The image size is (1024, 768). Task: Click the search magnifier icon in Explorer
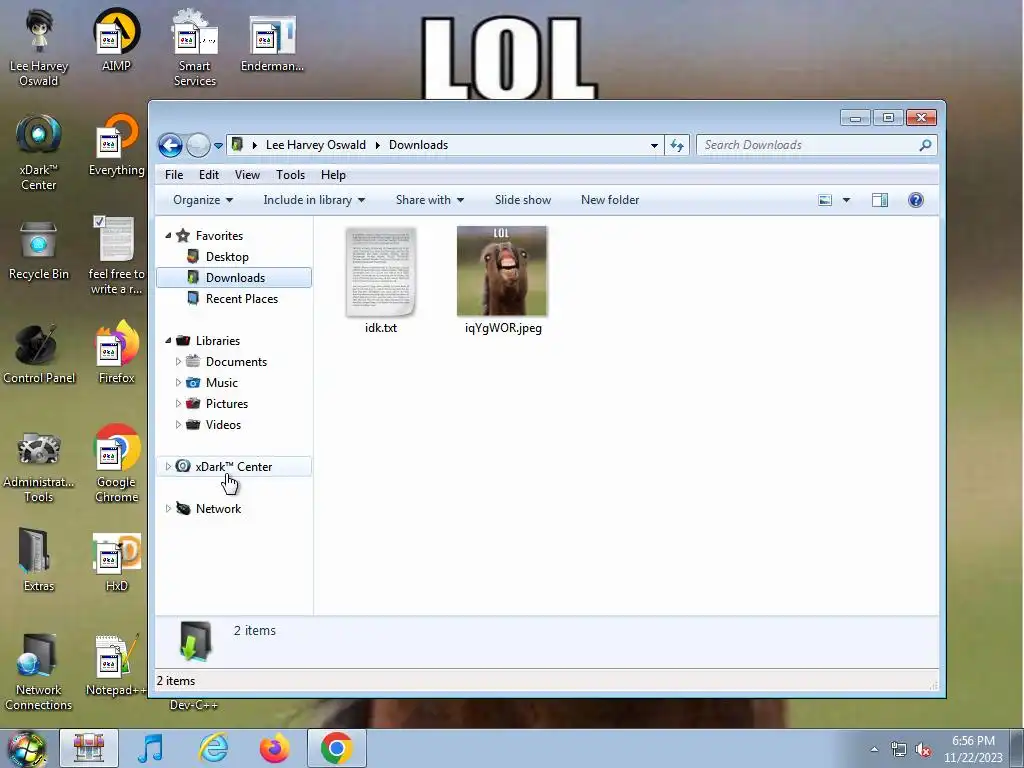925,145
